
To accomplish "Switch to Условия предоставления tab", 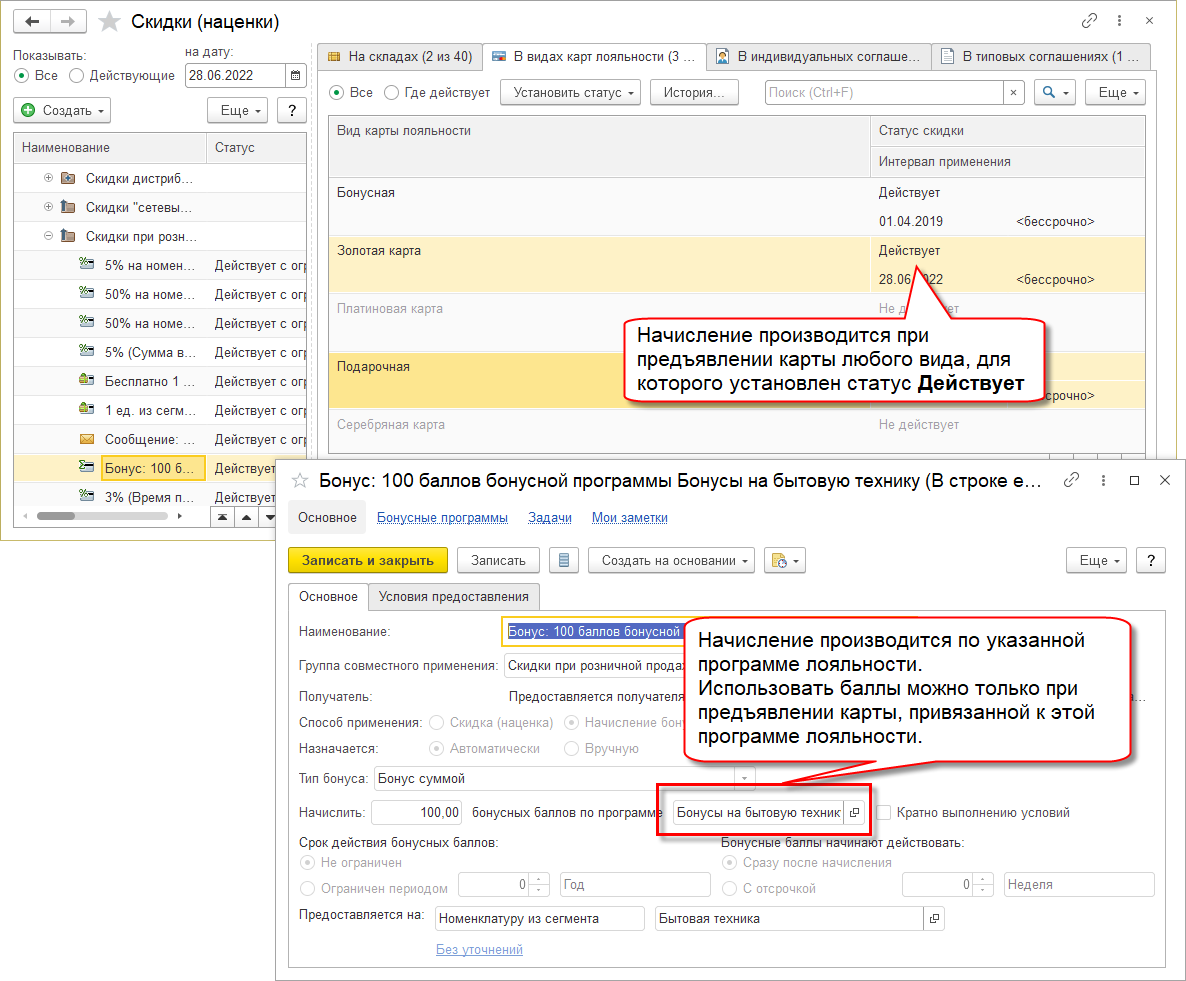I will [x=454, y=597].
